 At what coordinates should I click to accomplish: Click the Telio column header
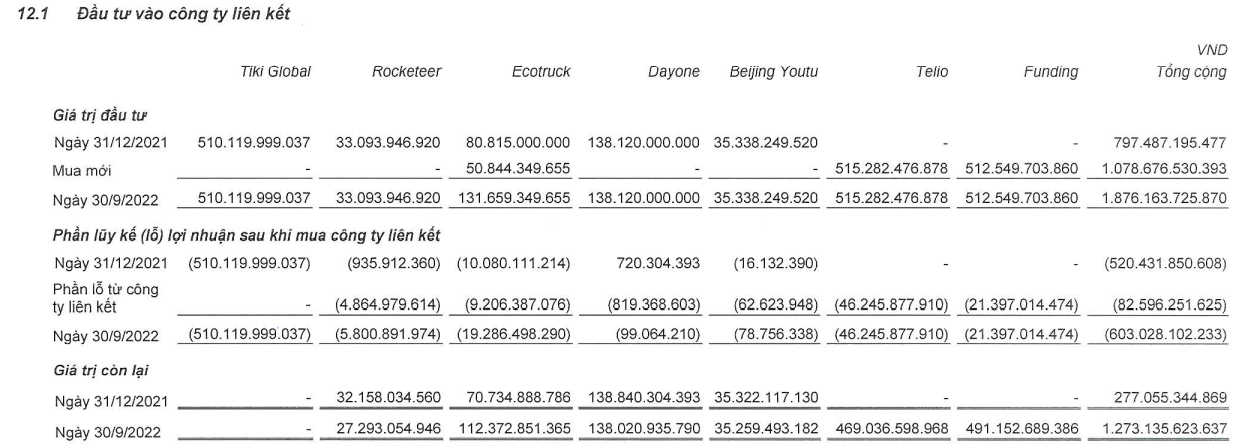[931, 72]
